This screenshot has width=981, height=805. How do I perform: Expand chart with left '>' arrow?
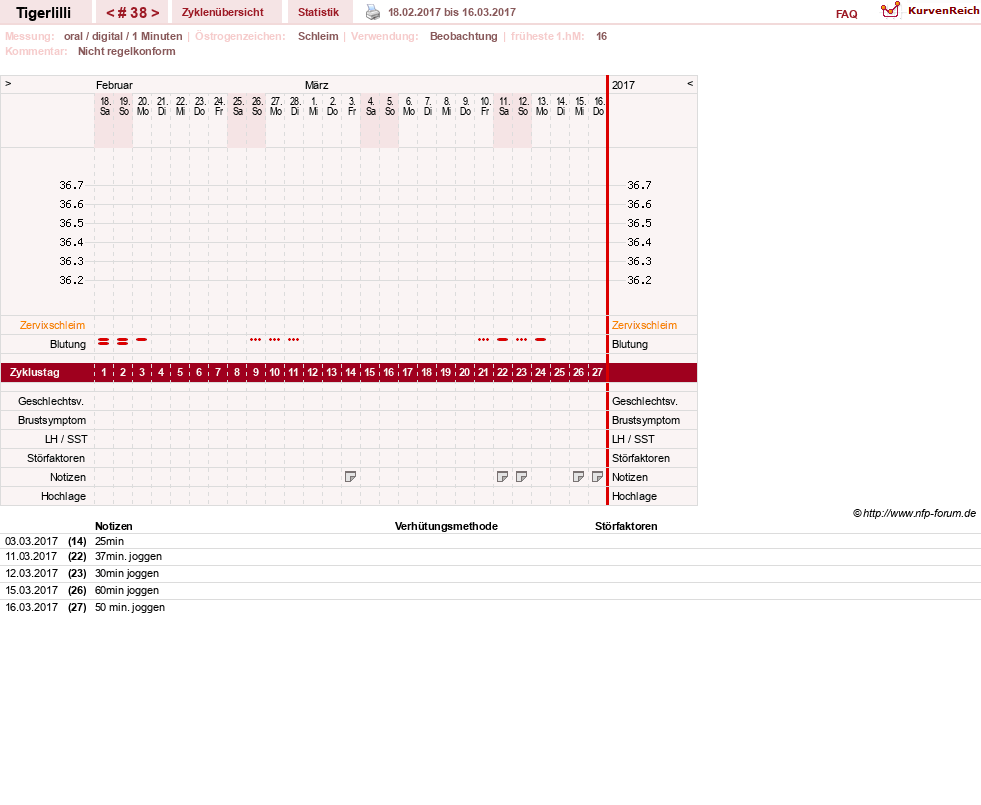(8, 83)
